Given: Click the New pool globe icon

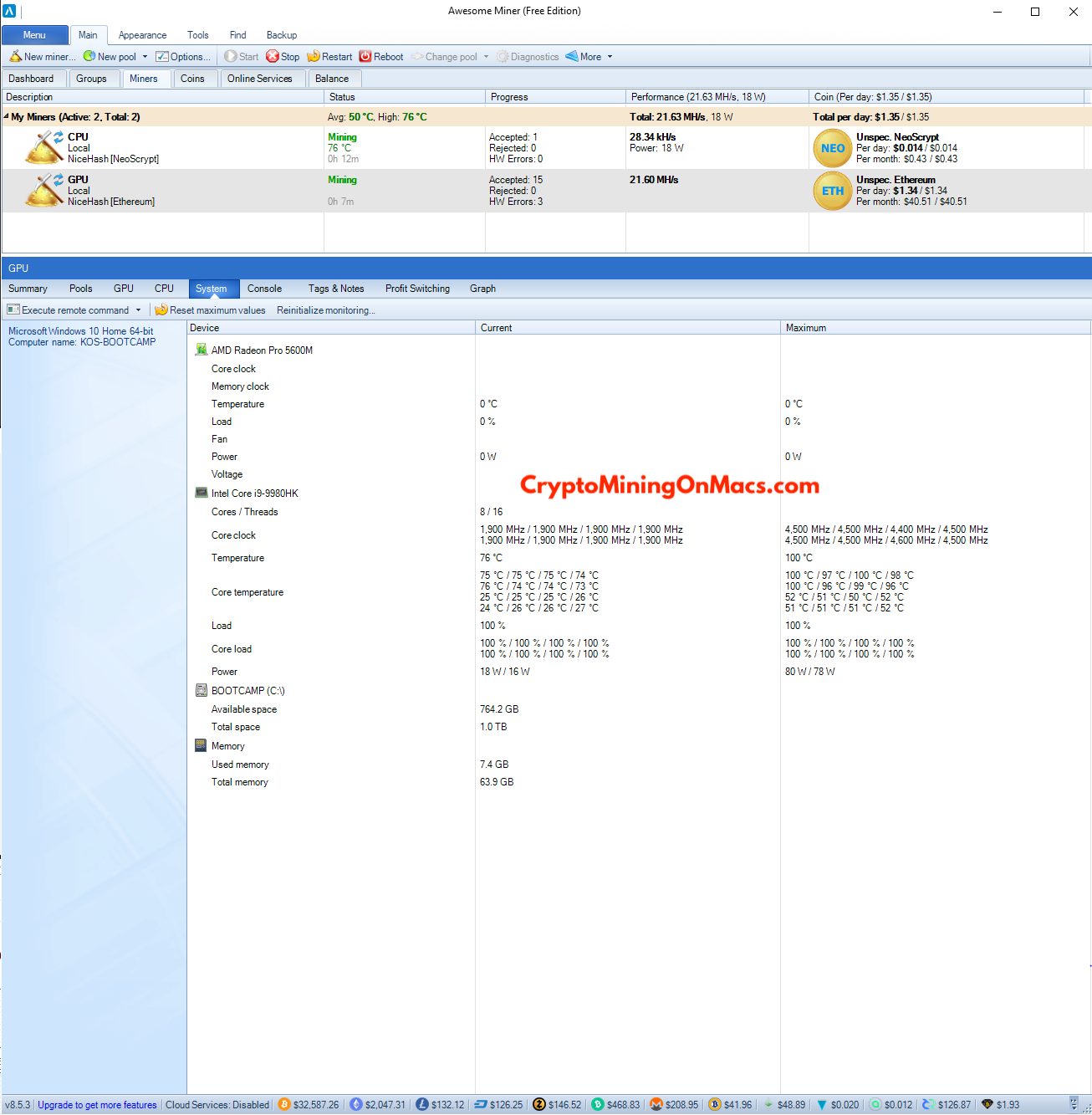Looking at the screenshot, I should (89, 57).
